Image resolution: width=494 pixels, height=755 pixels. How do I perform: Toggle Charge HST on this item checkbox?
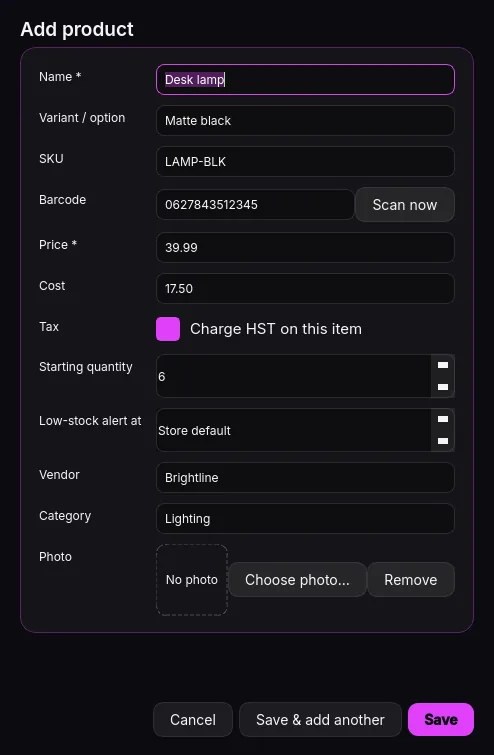(168, 329)
